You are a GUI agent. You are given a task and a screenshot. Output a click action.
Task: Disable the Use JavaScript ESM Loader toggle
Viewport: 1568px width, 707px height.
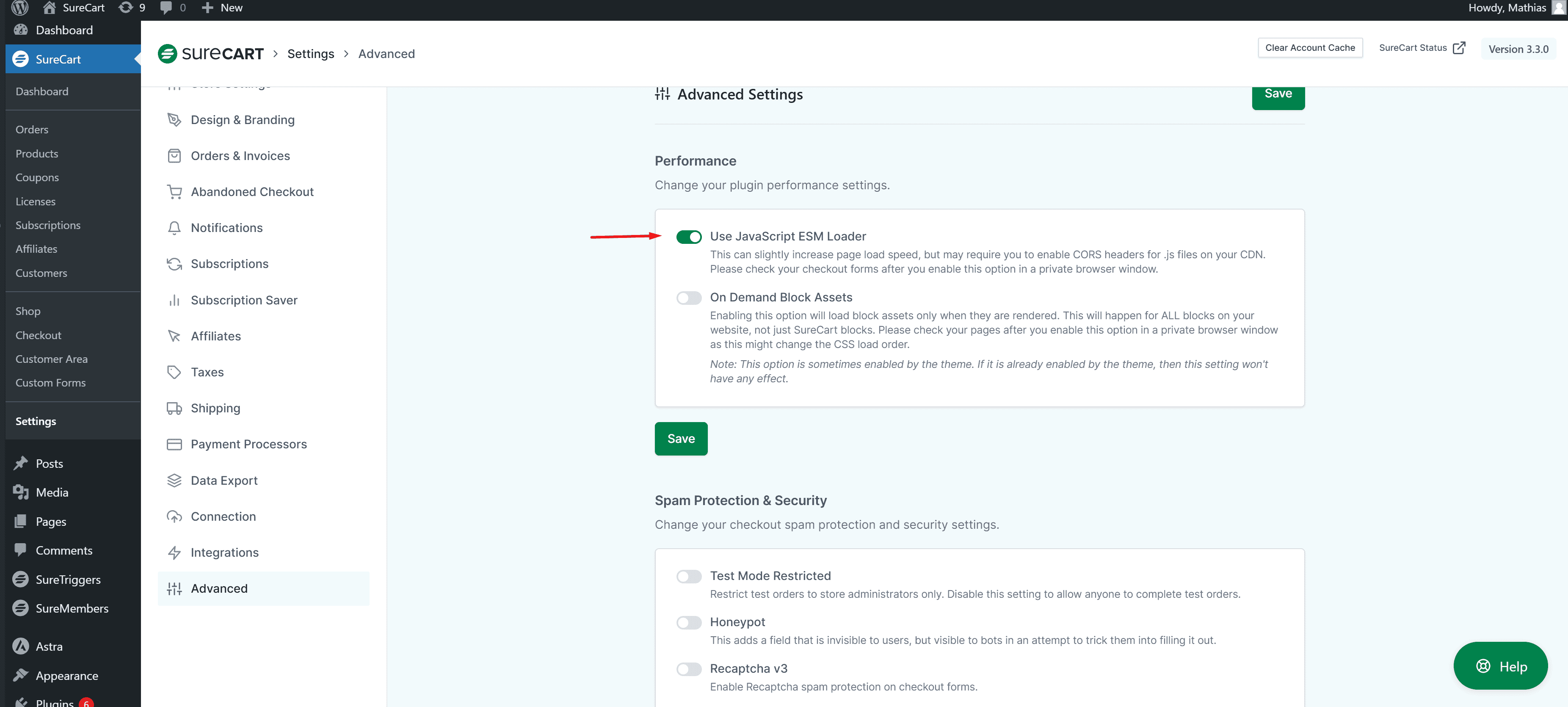point(688,237)
